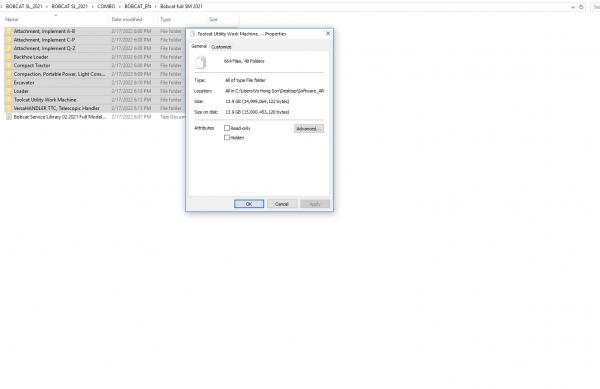Switch to the Customize tab
The width and height of the screenshot is (600, 389).
(x=221, y=47)
